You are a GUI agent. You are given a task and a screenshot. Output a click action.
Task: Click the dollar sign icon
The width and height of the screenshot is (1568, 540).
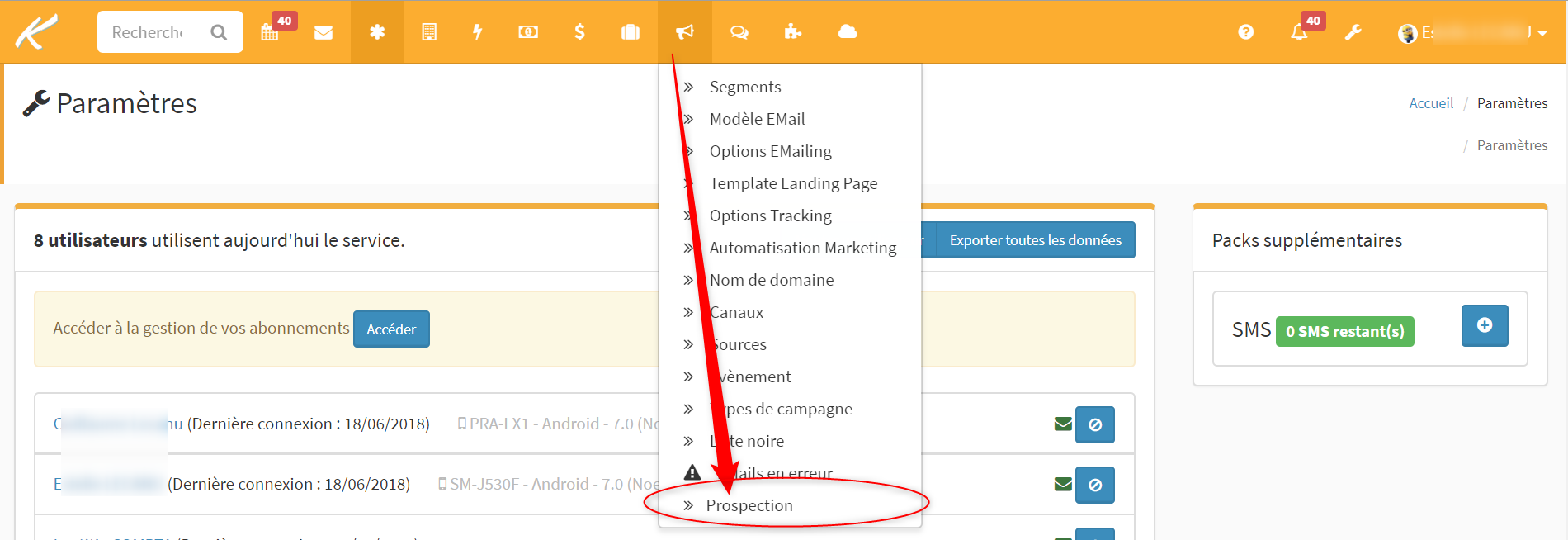pos(579,32)
